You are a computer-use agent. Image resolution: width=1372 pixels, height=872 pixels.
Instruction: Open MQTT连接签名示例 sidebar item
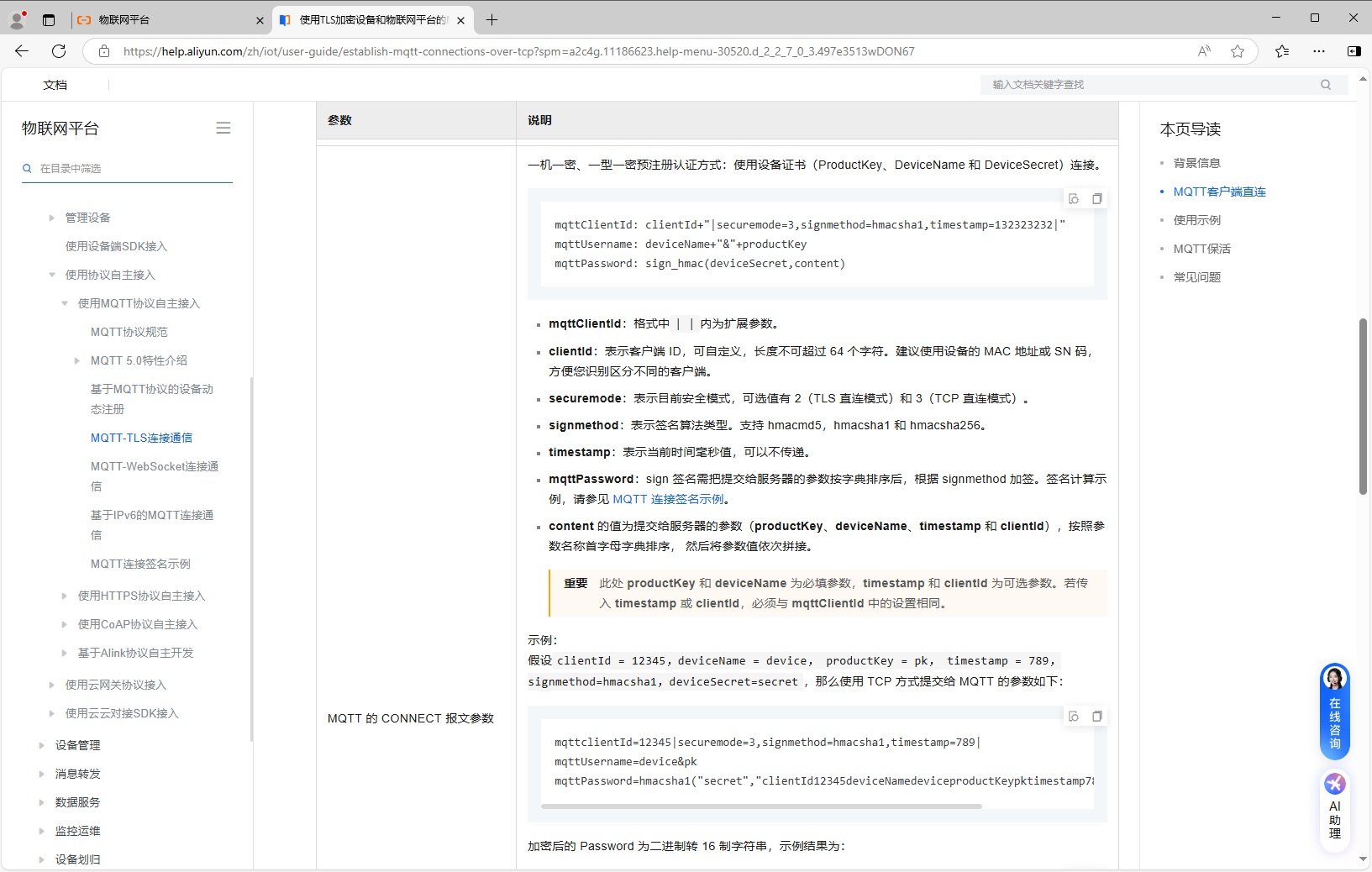[140, 564]
